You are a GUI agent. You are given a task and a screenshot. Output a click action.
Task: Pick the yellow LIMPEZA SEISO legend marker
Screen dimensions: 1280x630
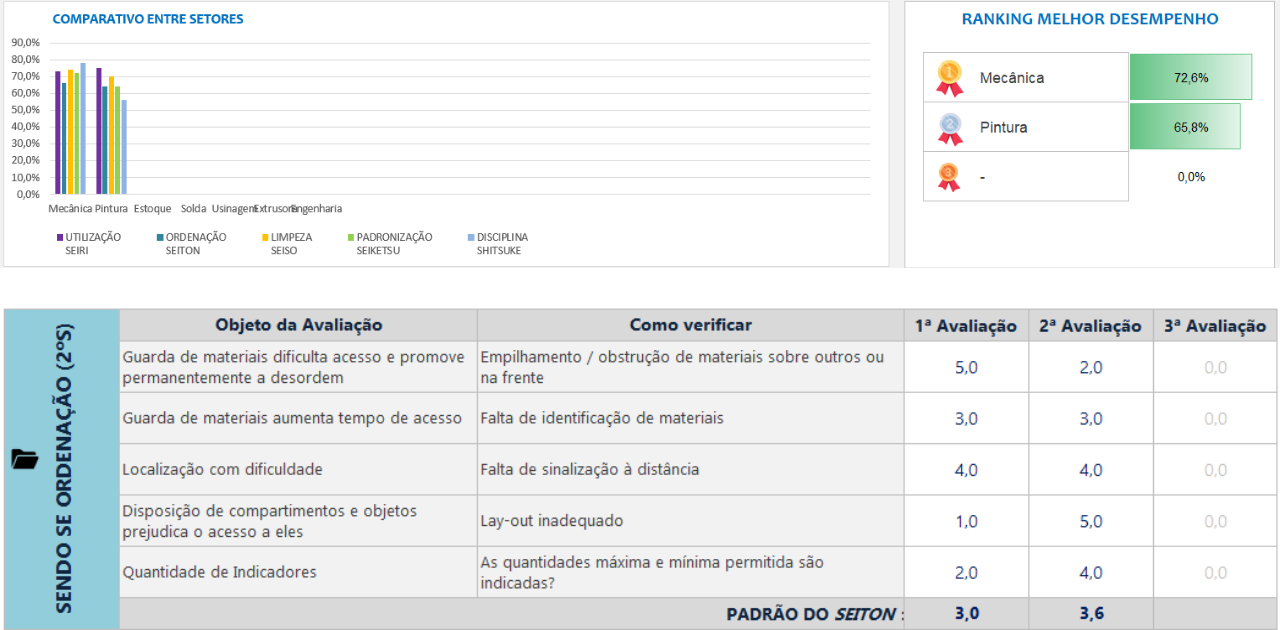[265, 238]
